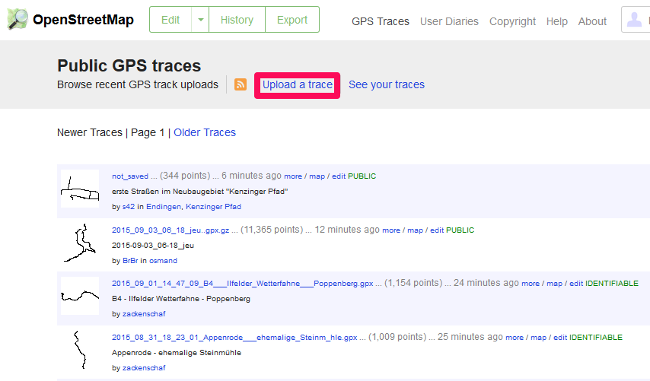Click the Export button
The width and height of the screenshot is (650, 381).
[292, 19]
